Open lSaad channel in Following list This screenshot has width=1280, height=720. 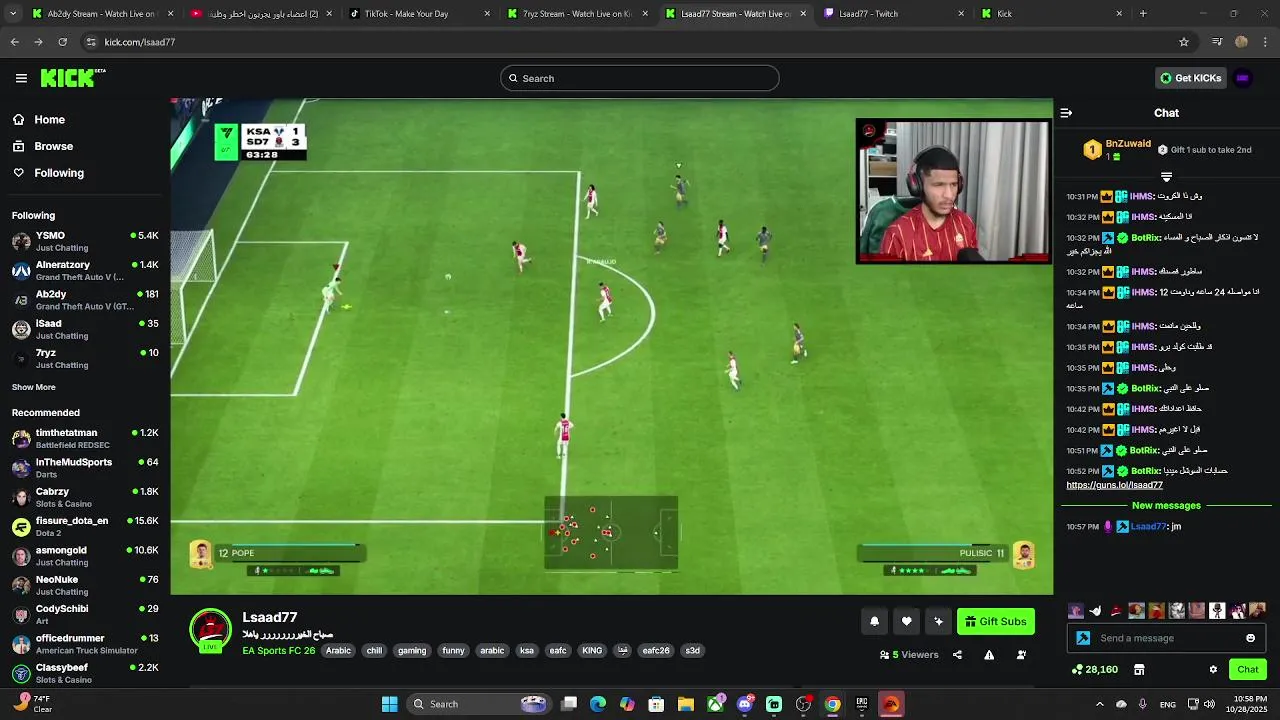[x=85, y=329]
